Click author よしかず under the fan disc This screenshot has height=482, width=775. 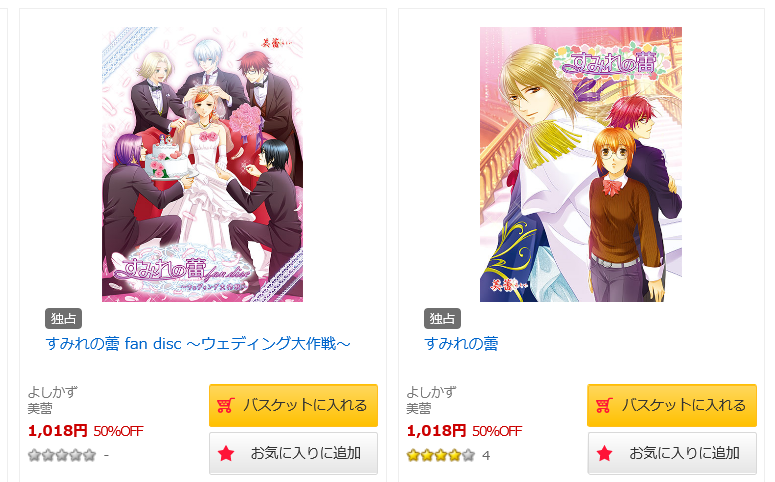click(52, 392)
